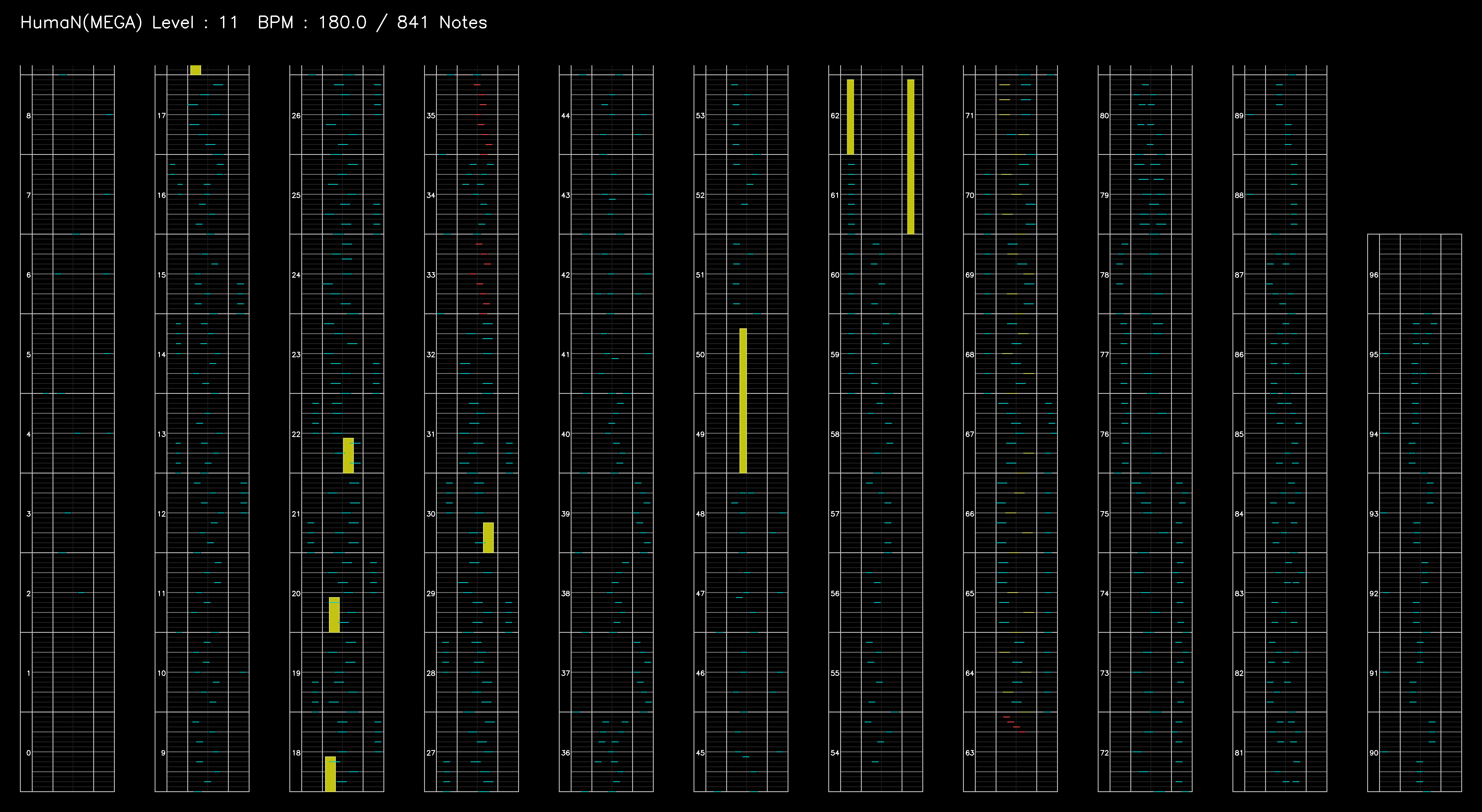
Task: Click measure number 81 label
Action: [1239, 753]
